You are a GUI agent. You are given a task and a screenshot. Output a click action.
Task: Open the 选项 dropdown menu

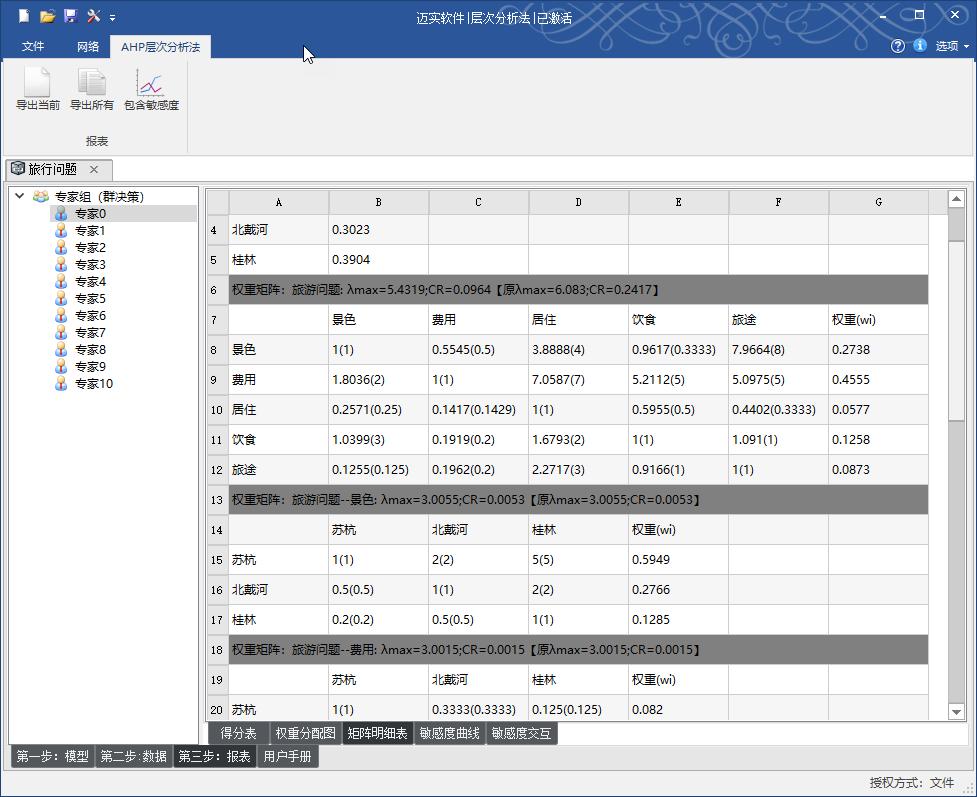pos(951,46)
